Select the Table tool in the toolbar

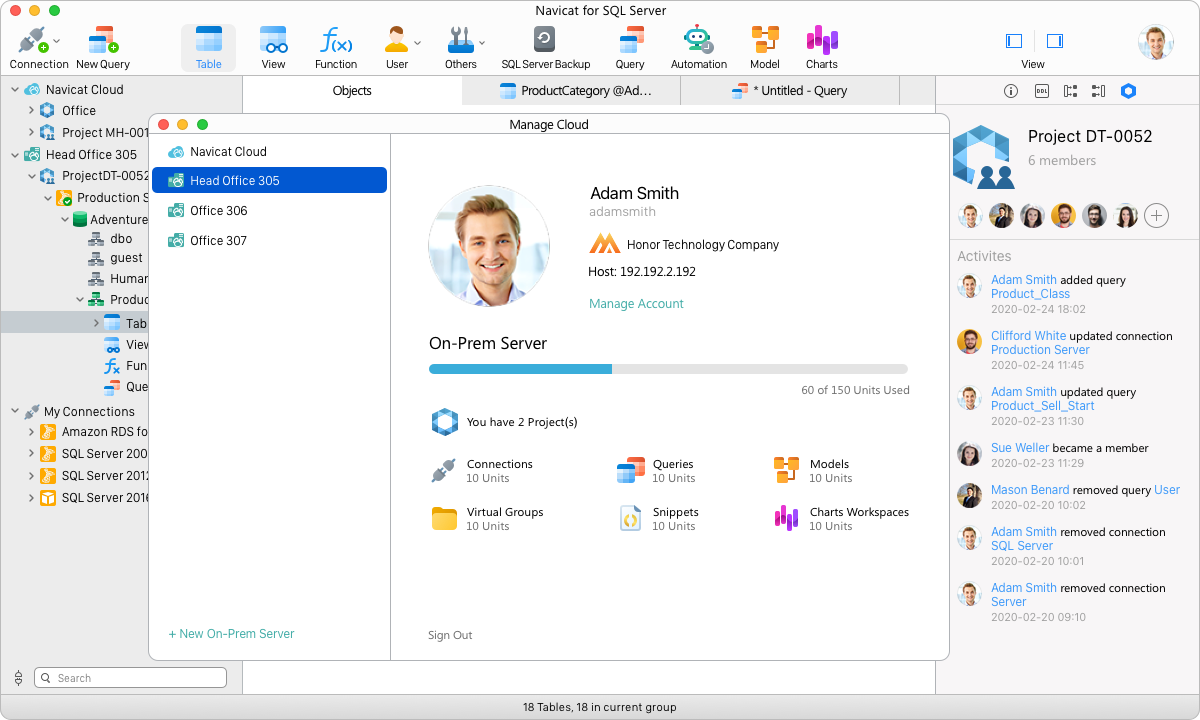pyautogui.click(x=208, y=45)
